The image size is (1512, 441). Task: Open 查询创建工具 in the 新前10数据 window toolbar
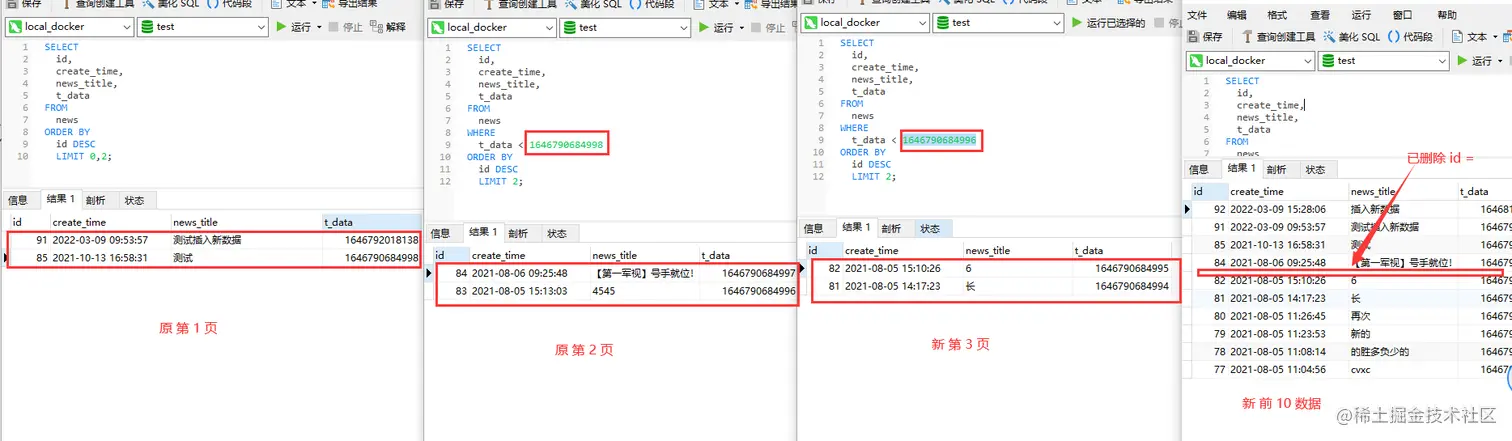click(1279, 37)
